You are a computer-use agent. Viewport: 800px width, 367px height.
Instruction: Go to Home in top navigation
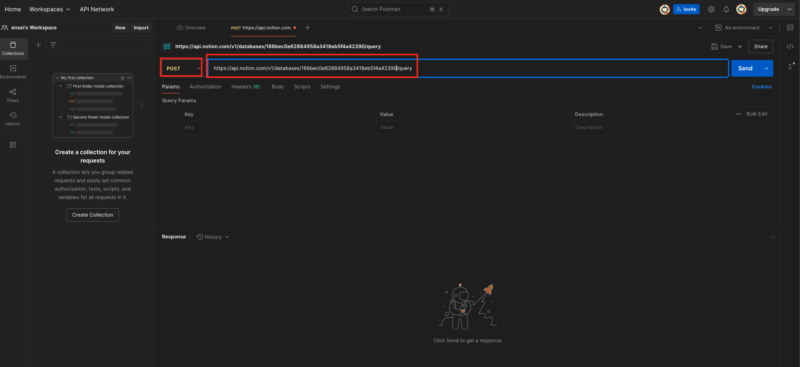tap(13, 9)
